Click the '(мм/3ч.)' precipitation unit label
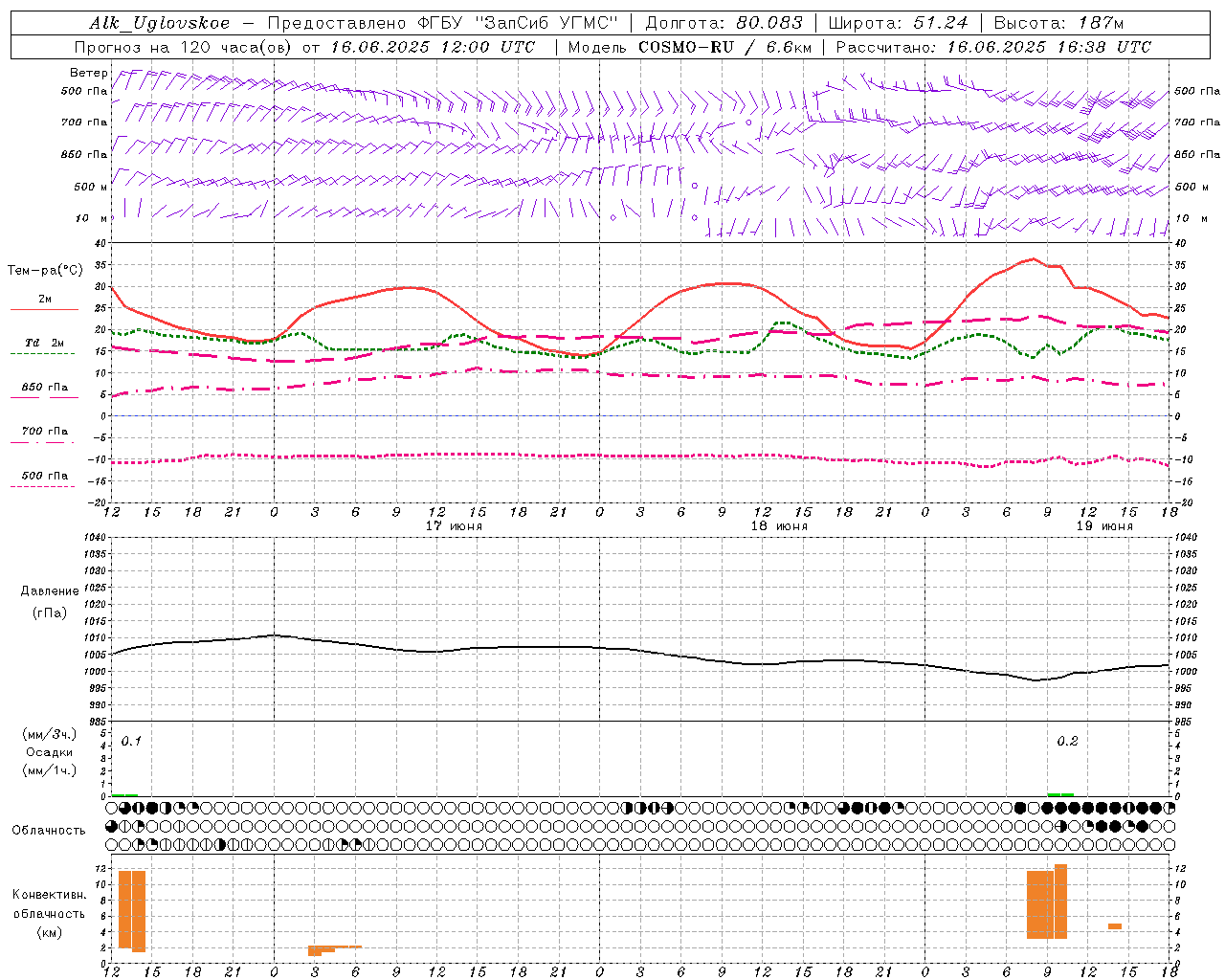This screenshot has height=980, width=1225. [x=49, y=734]
